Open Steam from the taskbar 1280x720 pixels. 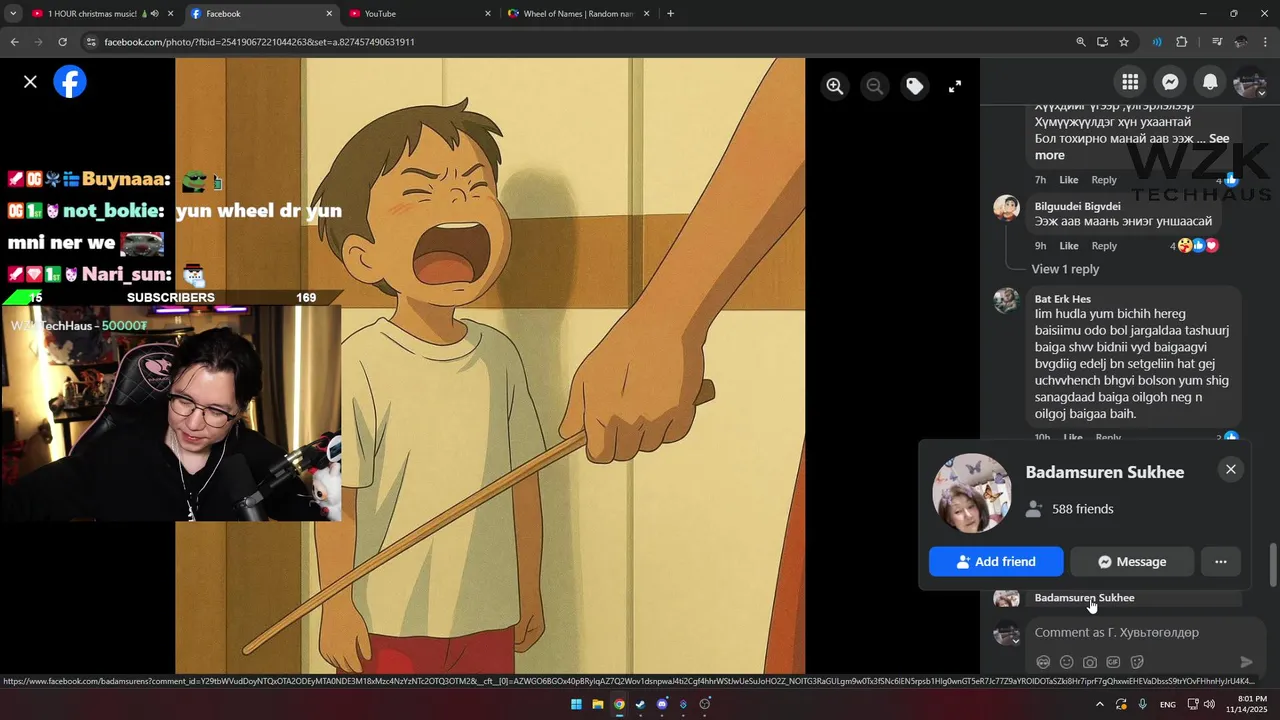click(x=641, y=704)
